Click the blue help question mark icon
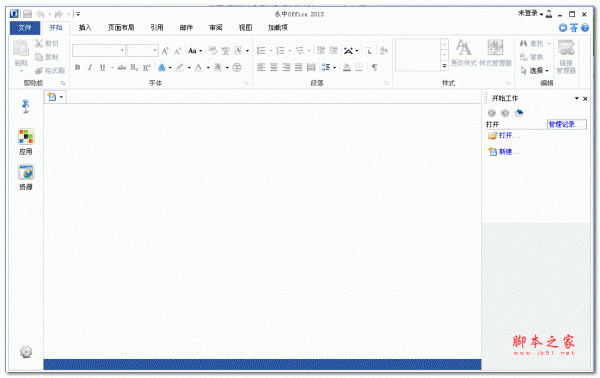The height and width of the screenshot is (378, 600). click(x=585, y=28)
